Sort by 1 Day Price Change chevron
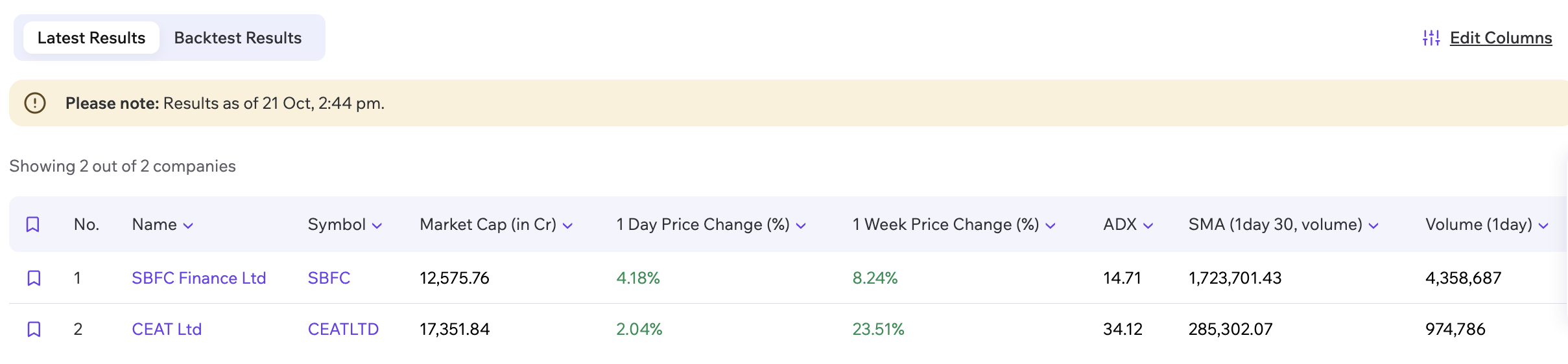Screen dimensions: 1568x364 801,226
